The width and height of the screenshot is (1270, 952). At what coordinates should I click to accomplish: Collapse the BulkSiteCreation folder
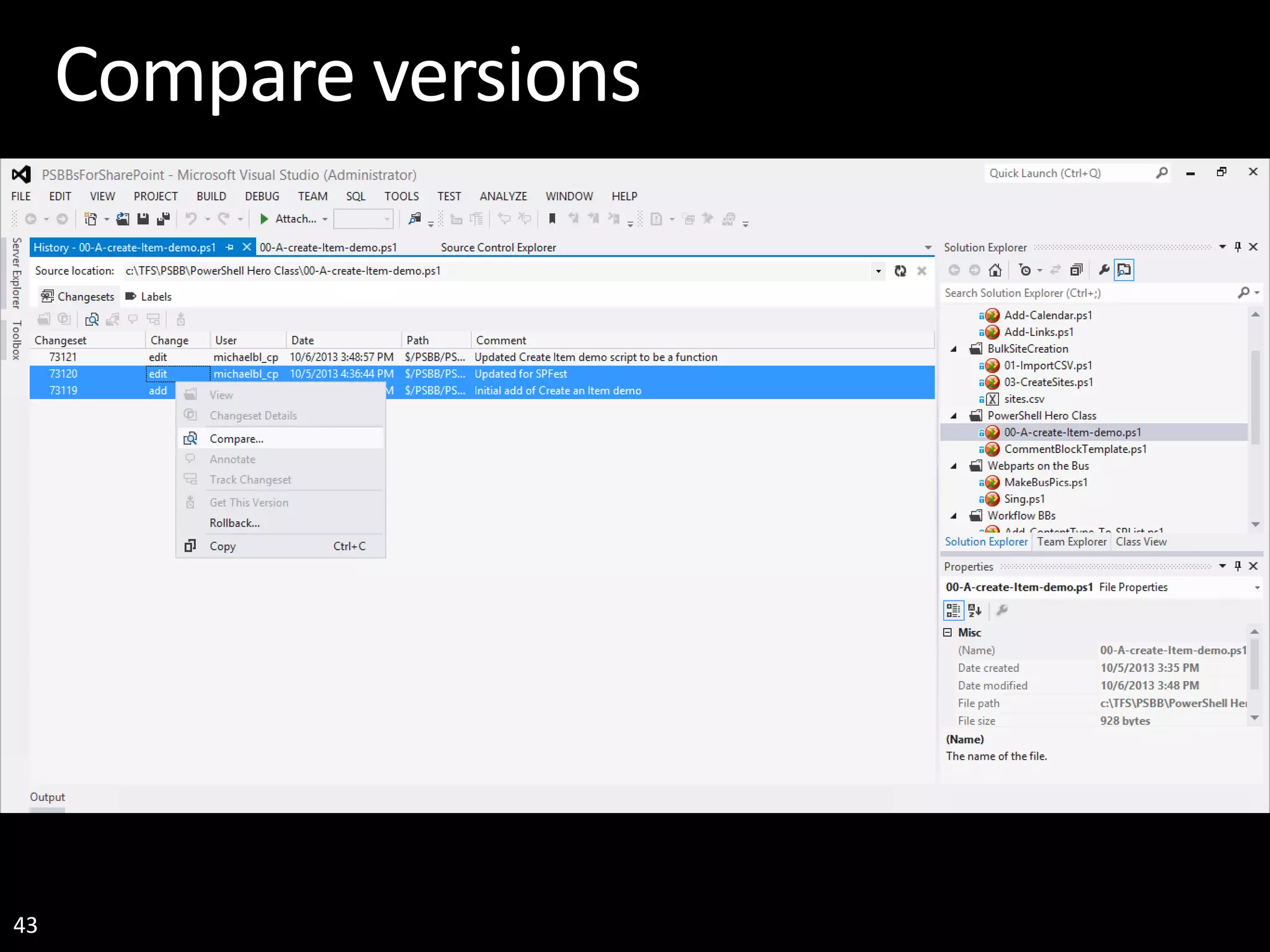(x=954, y=349)
